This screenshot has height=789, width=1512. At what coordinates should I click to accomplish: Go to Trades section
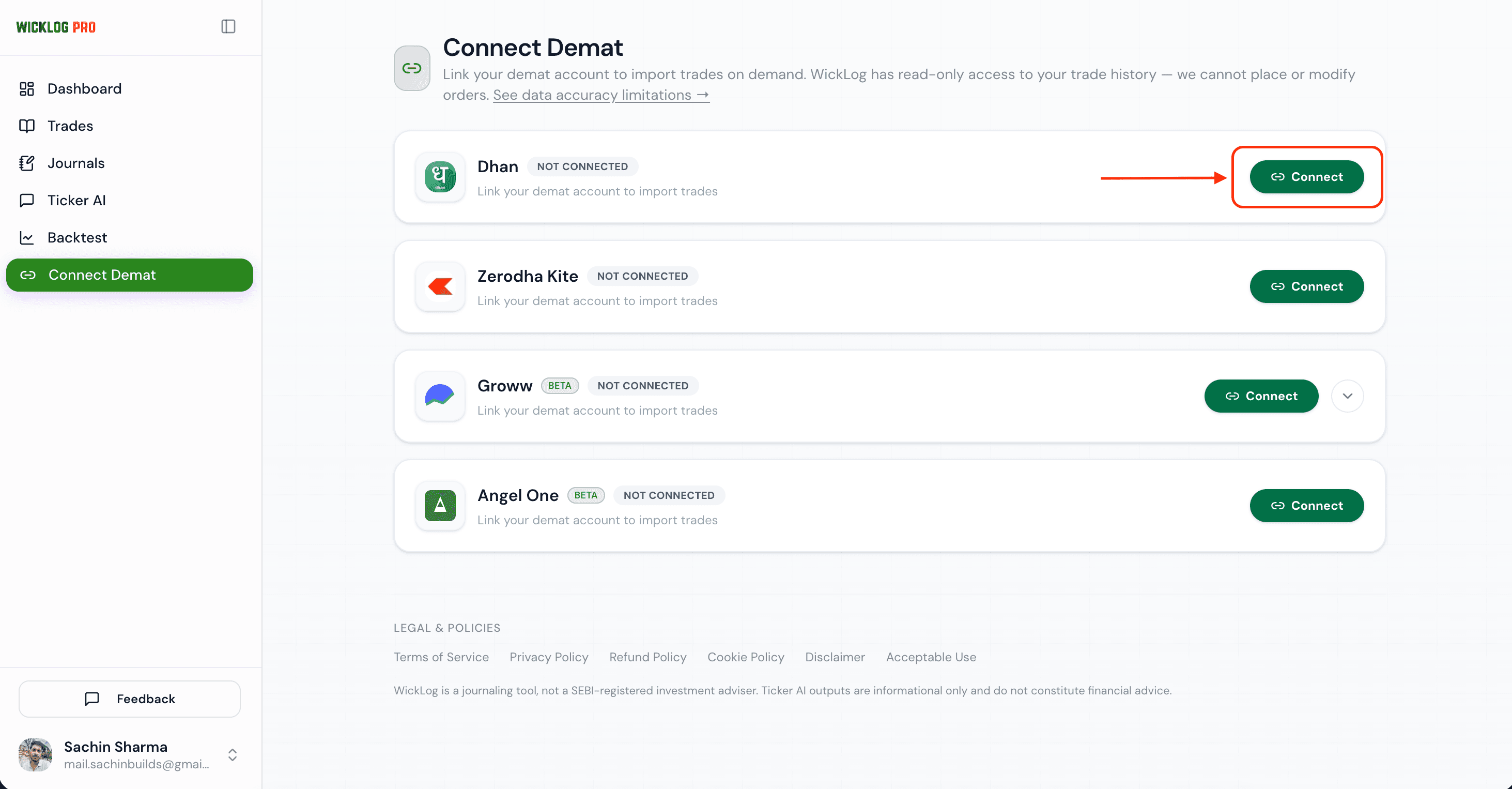click(x=129, y=126)
